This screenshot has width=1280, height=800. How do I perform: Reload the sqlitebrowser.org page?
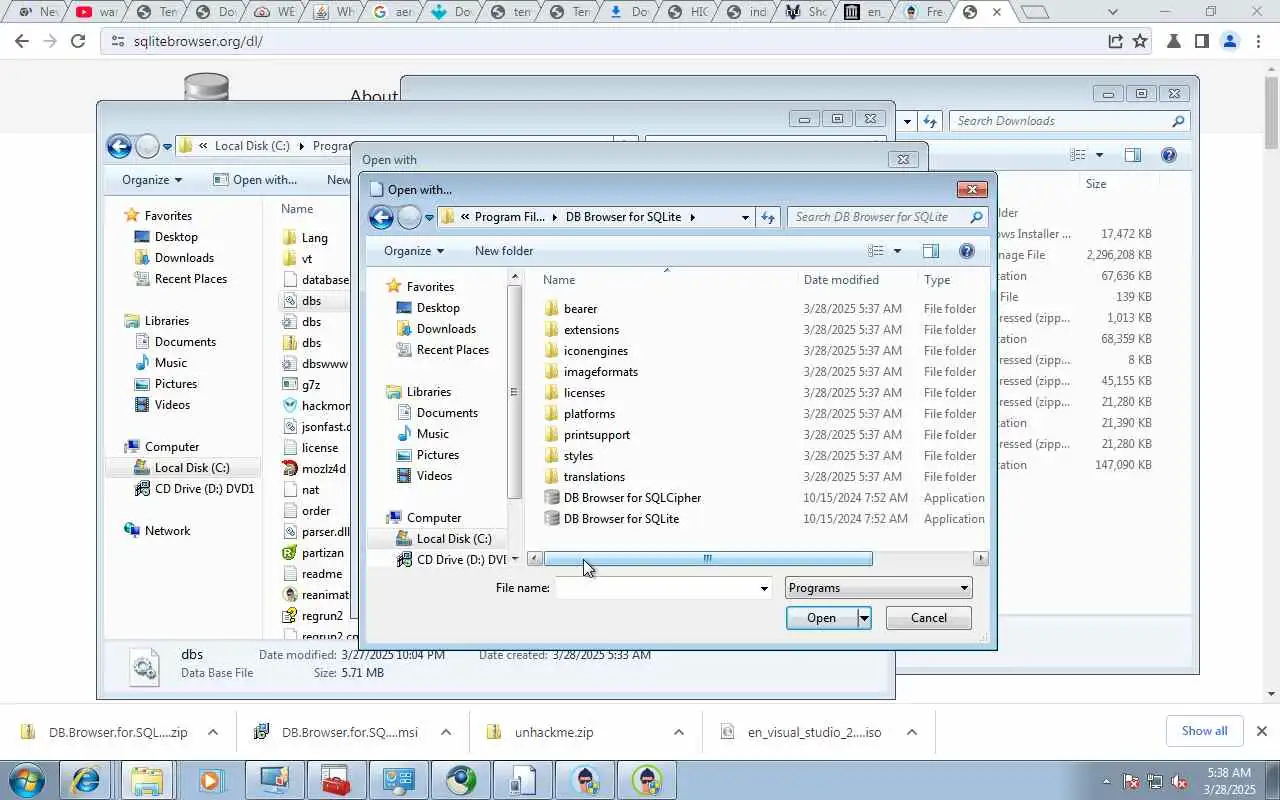click(78, 41)
